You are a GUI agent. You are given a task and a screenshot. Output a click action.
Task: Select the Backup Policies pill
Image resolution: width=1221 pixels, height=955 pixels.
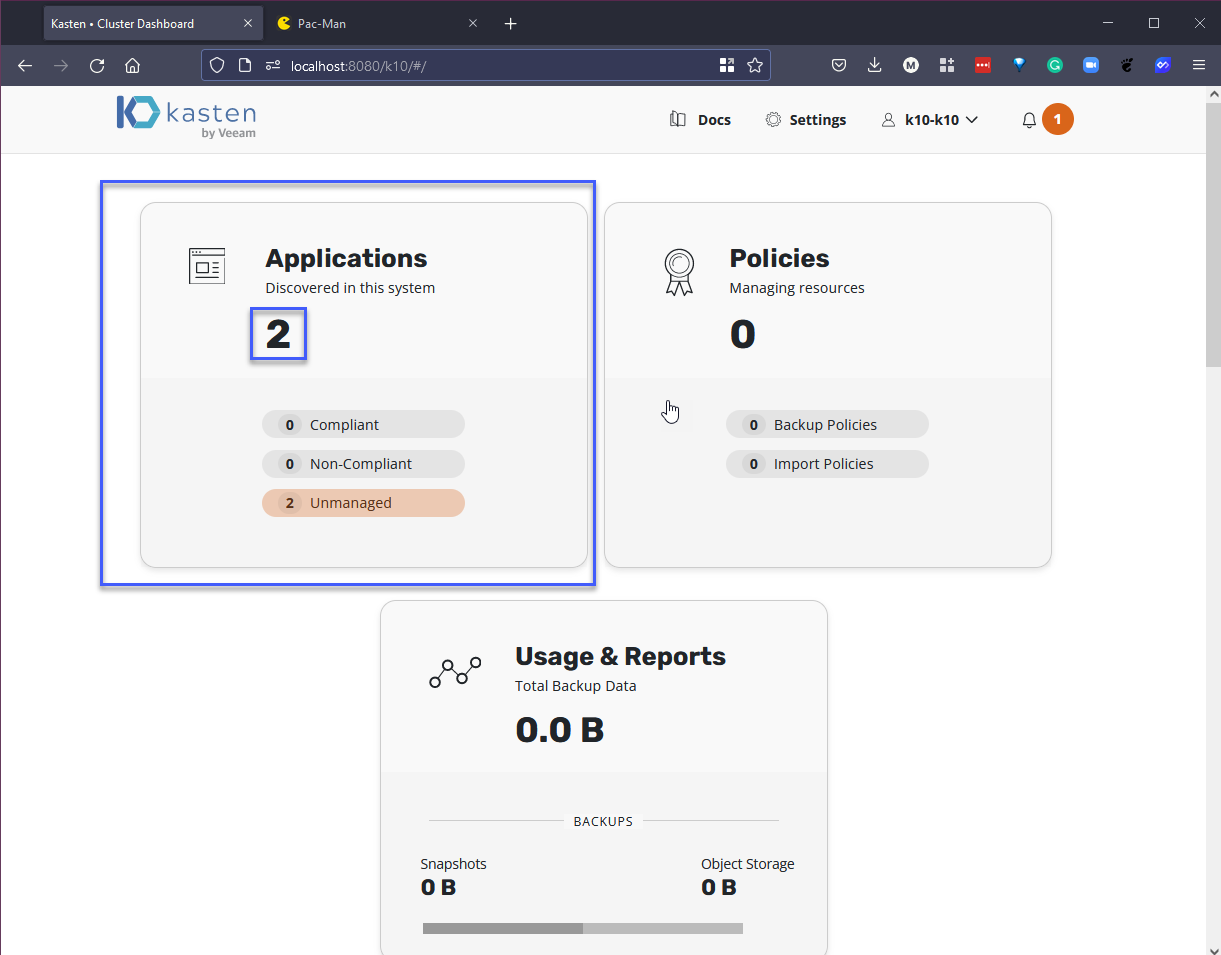(827, 425)
